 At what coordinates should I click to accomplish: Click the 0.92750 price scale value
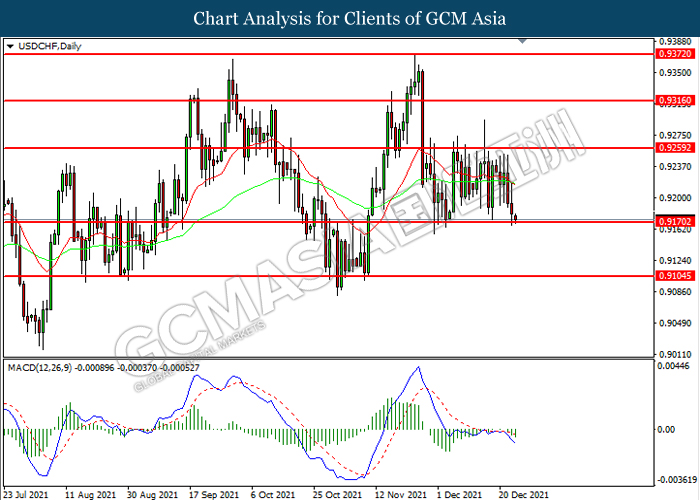point(675,135)
